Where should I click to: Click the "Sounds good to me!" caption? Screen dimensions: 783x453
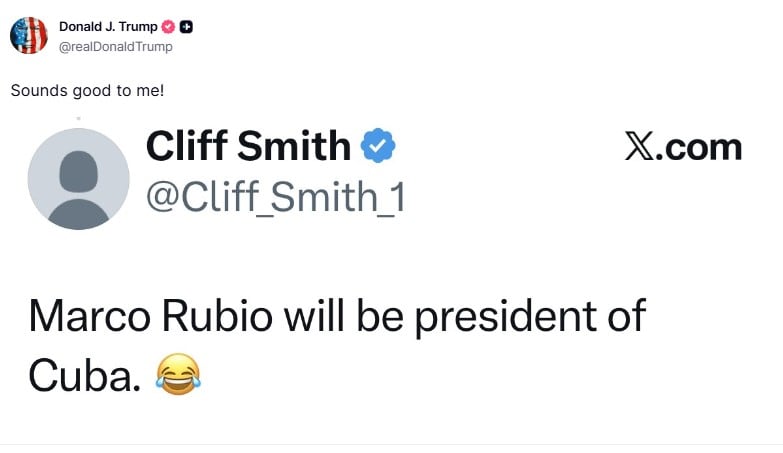(x=87, y=91)
